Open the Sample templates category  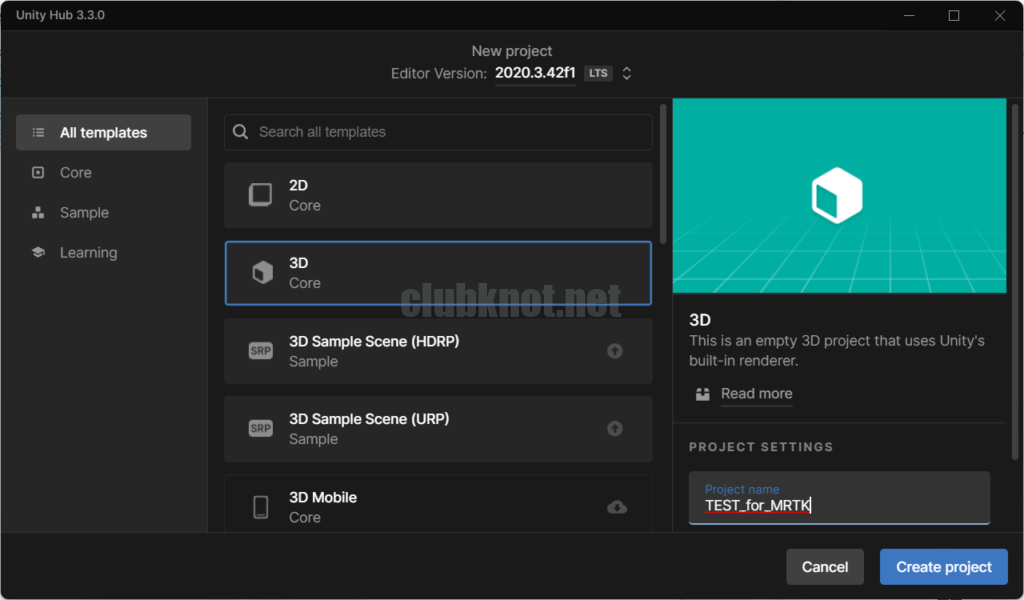pos(84,213)
